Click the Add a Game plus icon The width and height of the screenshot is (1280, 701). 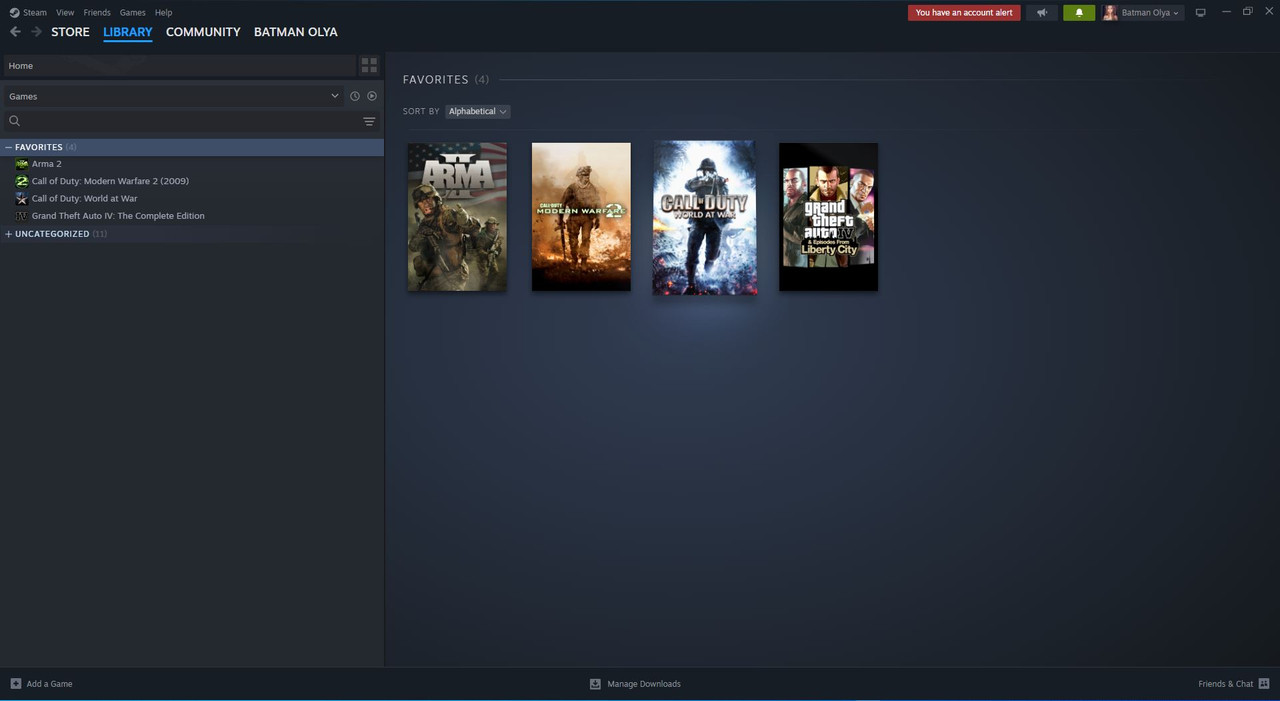click(16, 684)
